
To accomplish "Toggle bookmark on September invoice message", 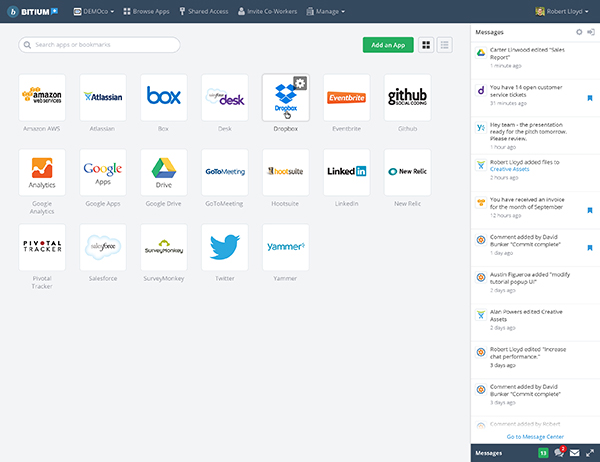I will coord(590,210).
